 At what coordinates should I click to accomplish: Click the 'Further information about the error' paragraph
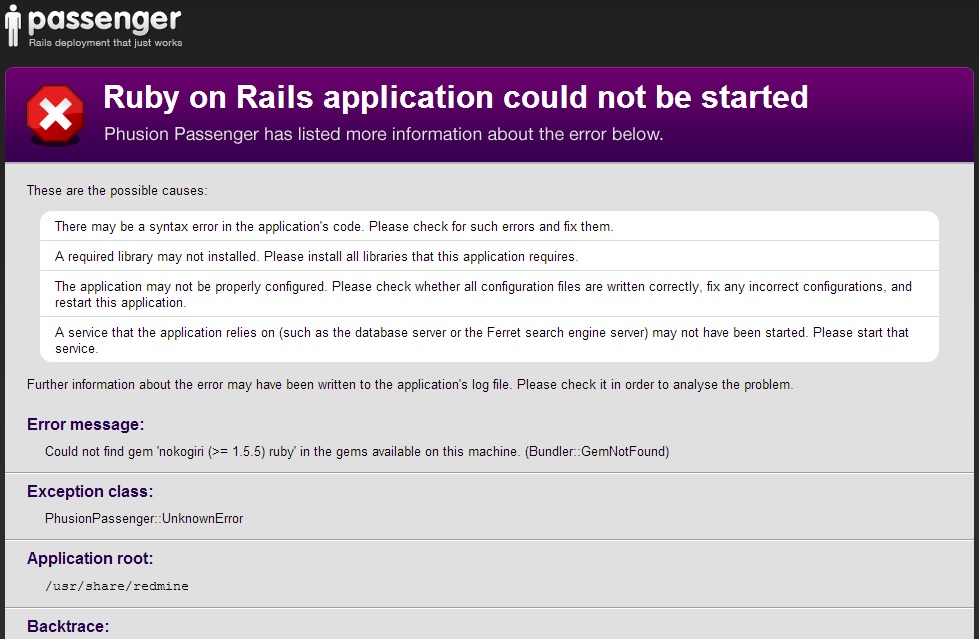[x=410, y=385]
